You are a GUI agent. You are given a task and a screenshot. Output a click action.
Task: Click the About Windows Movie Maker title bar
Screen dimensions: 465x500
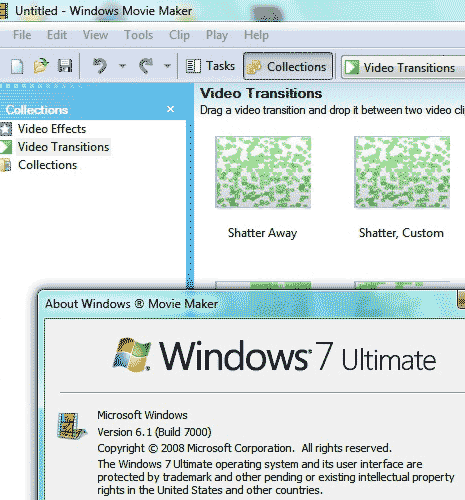pos(250,303)
